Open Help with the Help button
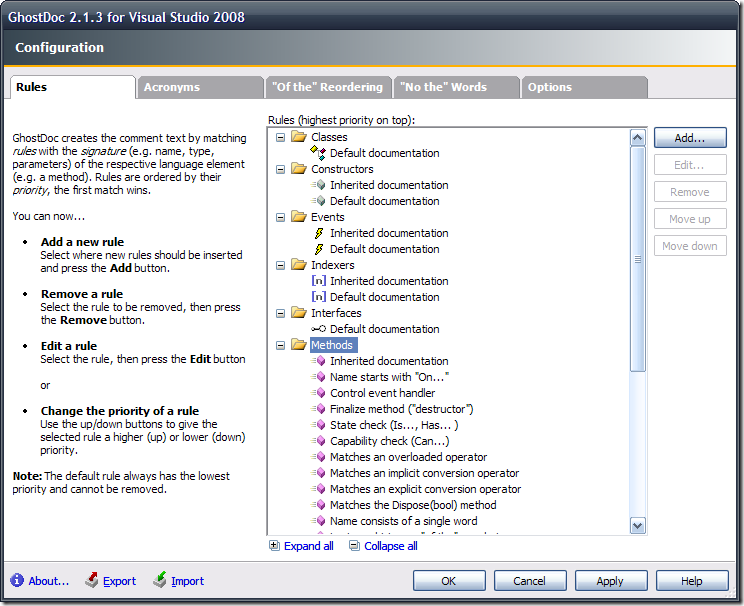 [x=692, y=581]
